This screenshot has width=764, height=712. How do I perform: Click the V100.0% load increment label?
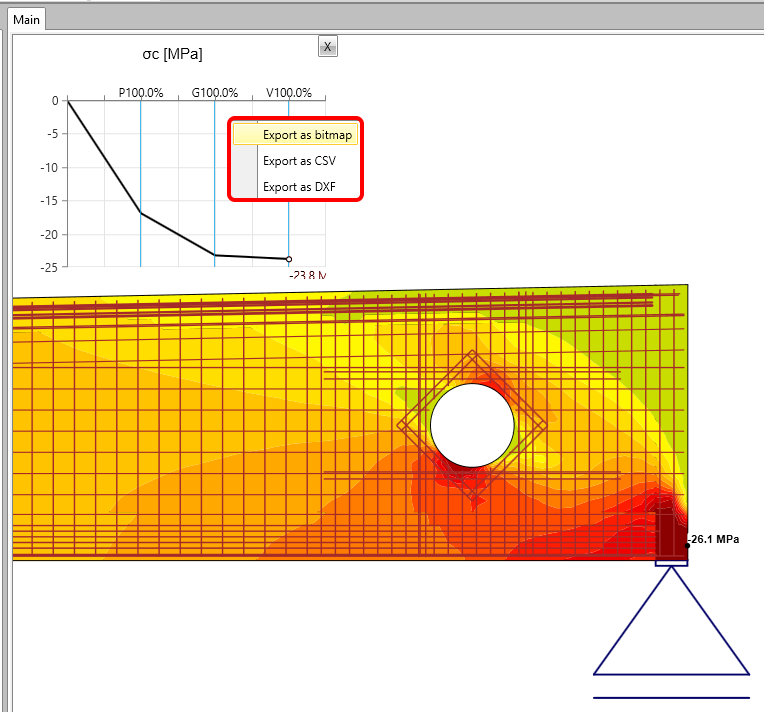(289, 92)
